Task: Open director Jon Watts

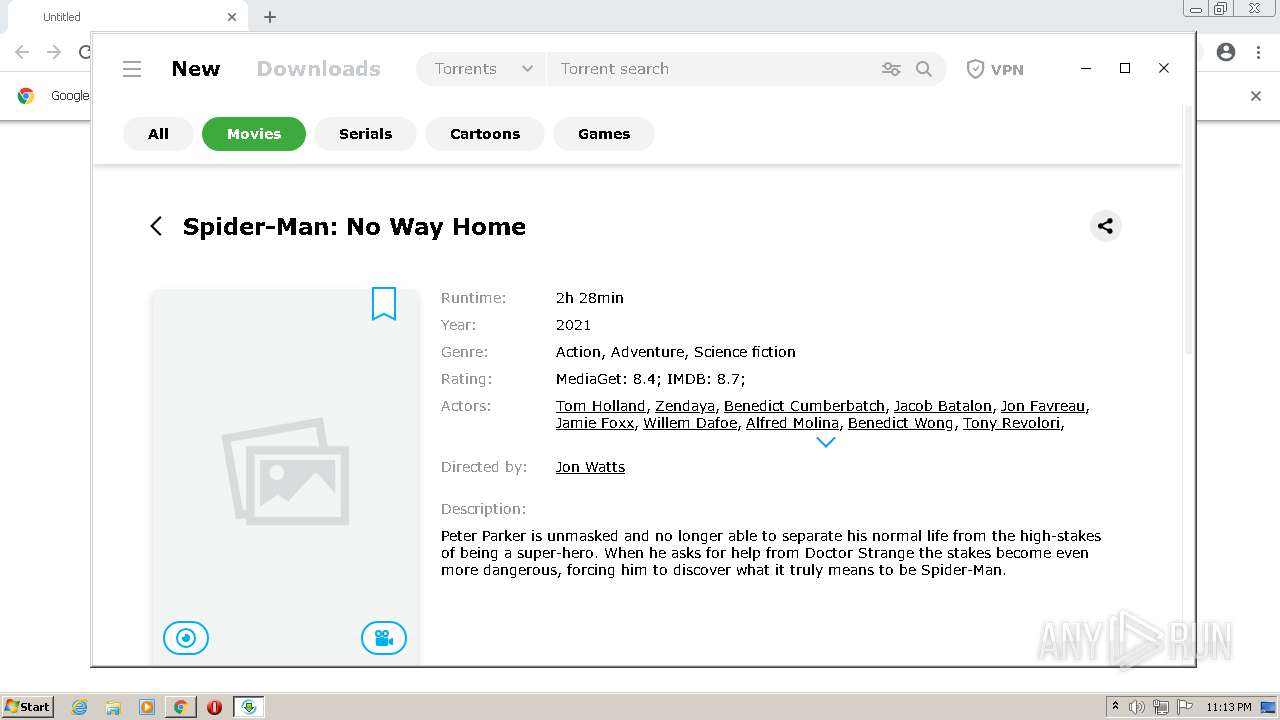Action: point(590,467)
